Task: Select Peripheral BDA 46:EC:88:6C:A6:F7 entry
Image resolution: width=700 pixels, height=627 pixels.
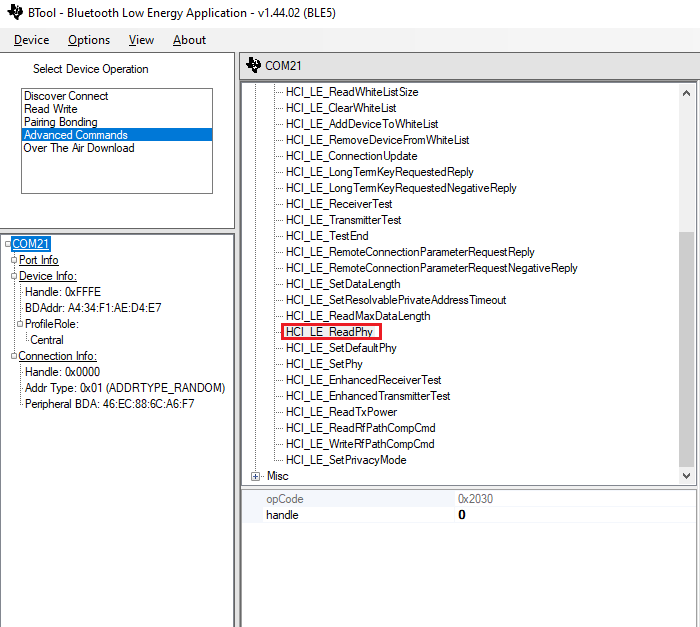Action: 110,404
